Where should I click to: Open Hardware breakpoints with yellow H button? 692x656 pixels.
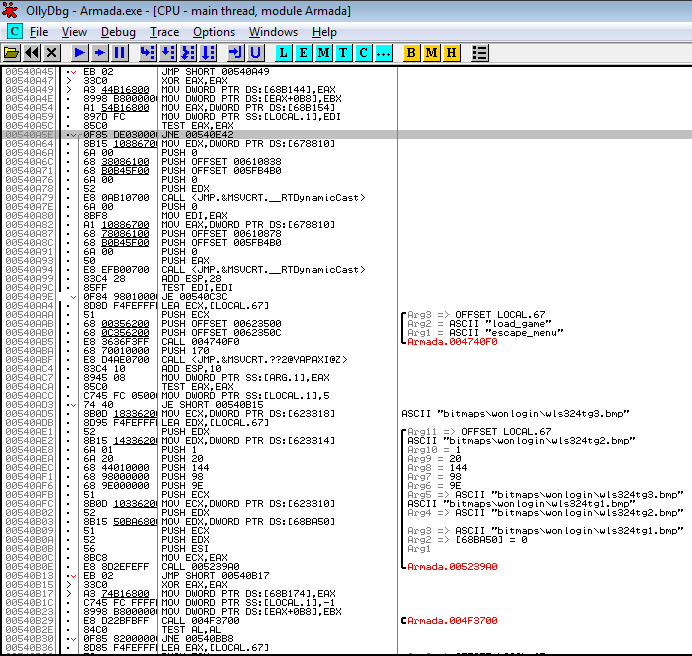tap(451, 53)
